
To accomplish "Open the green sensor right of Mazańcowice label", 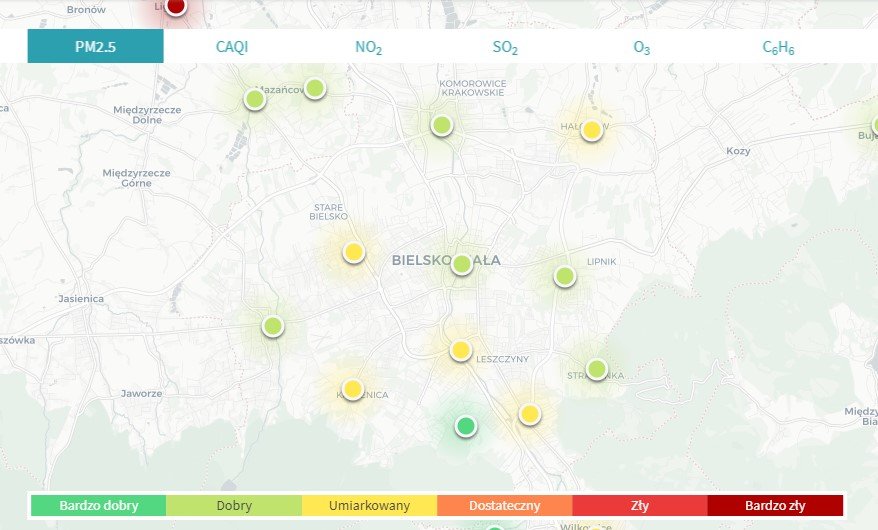I will pos(315,88).
